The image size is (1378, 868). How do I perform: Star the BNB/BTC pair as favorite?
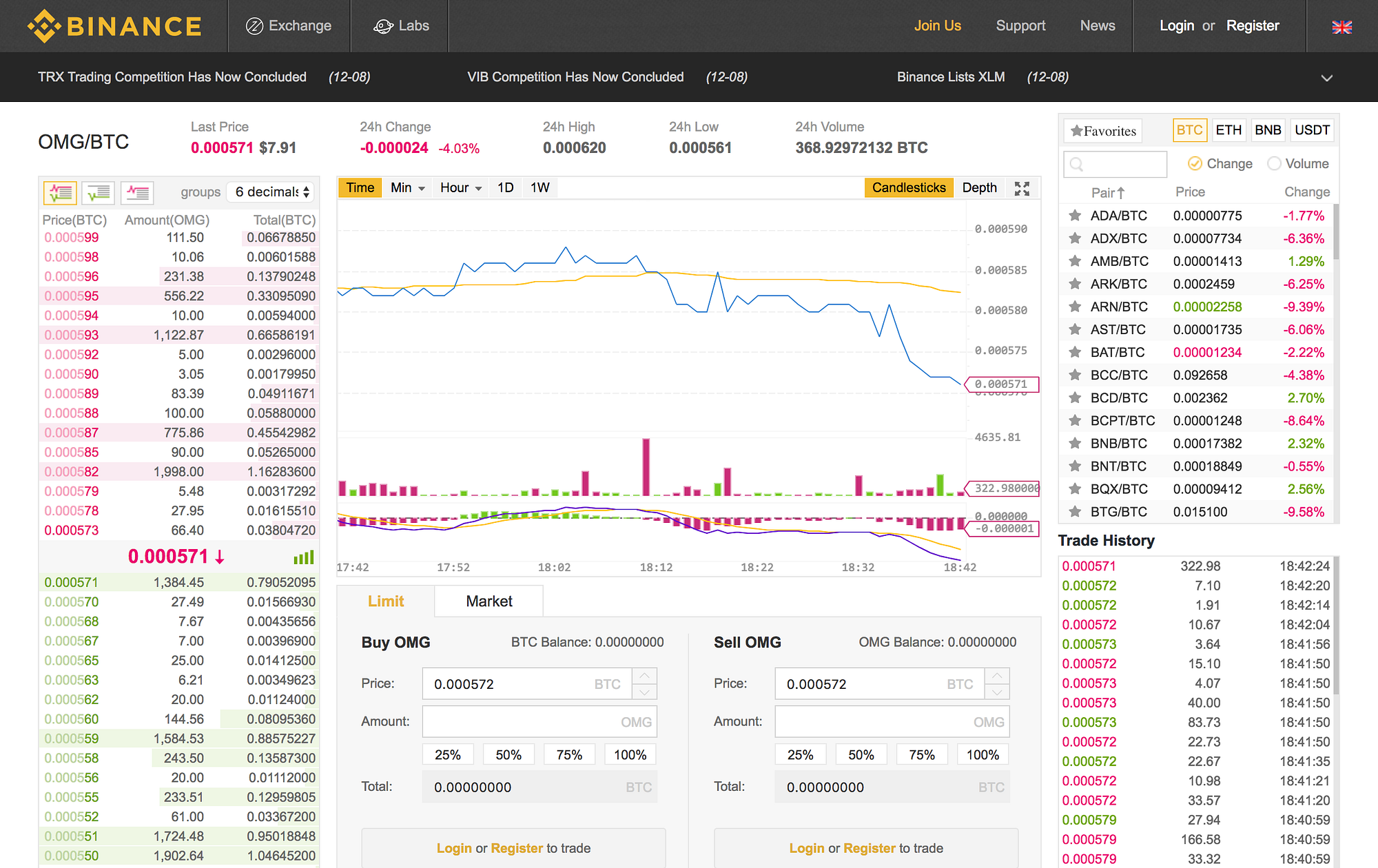click(1075, 444)
